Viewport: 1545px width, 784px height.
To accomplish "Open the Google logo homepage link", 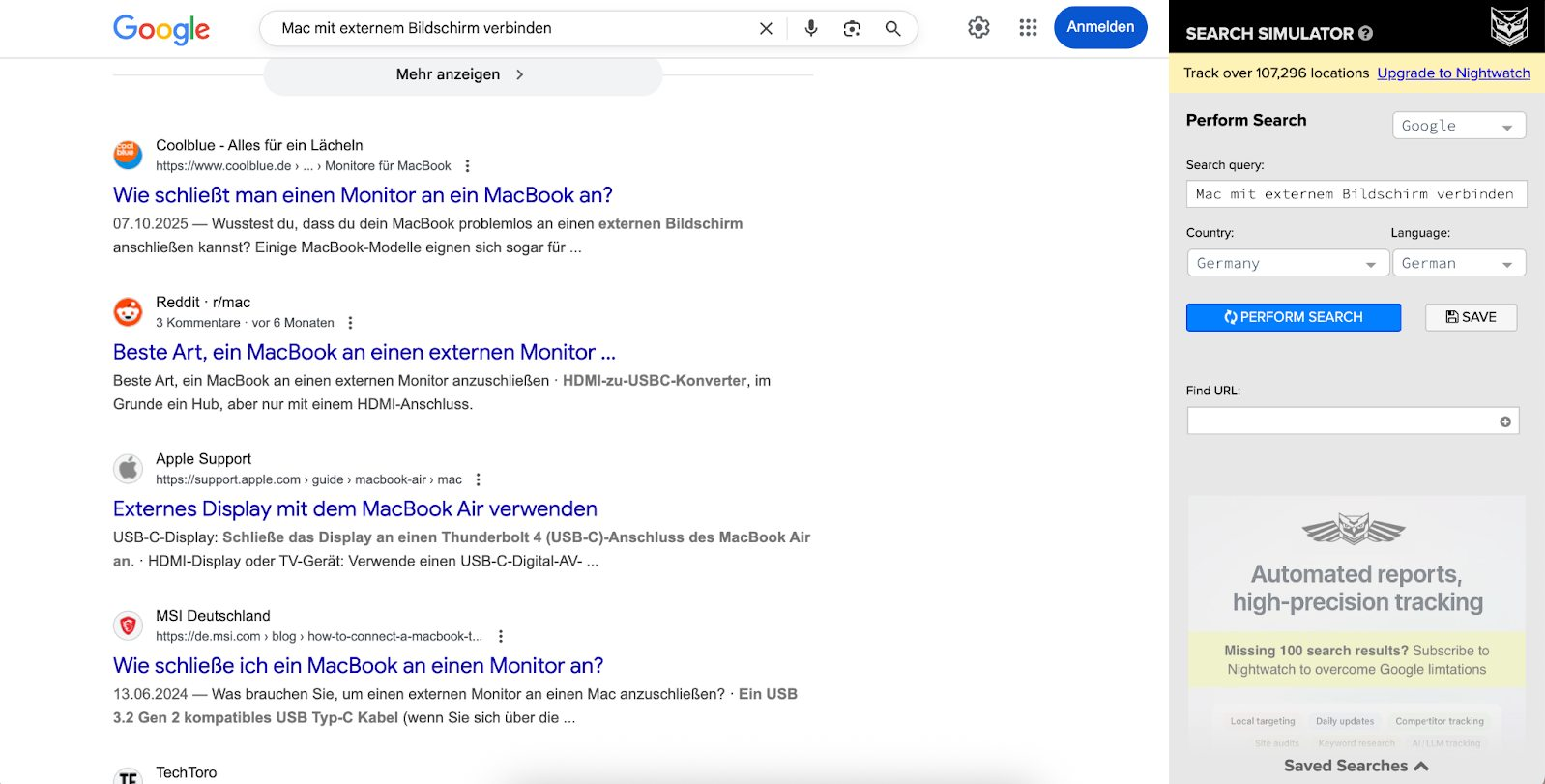I will coord(161,29).
